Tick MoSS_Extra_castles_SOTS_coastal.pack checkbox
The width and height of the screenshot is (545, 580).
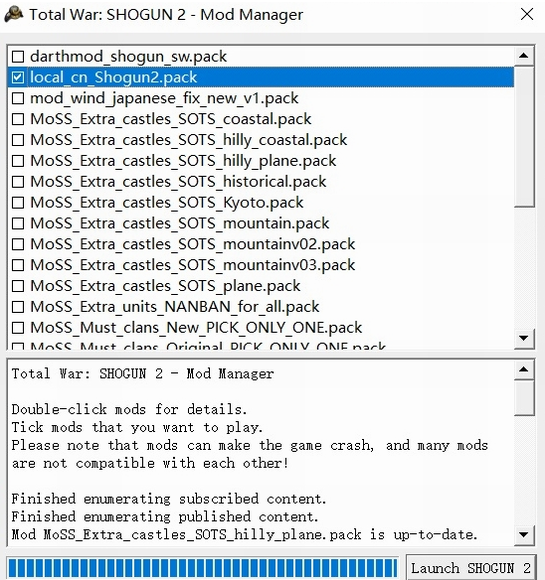coord(18,119)
